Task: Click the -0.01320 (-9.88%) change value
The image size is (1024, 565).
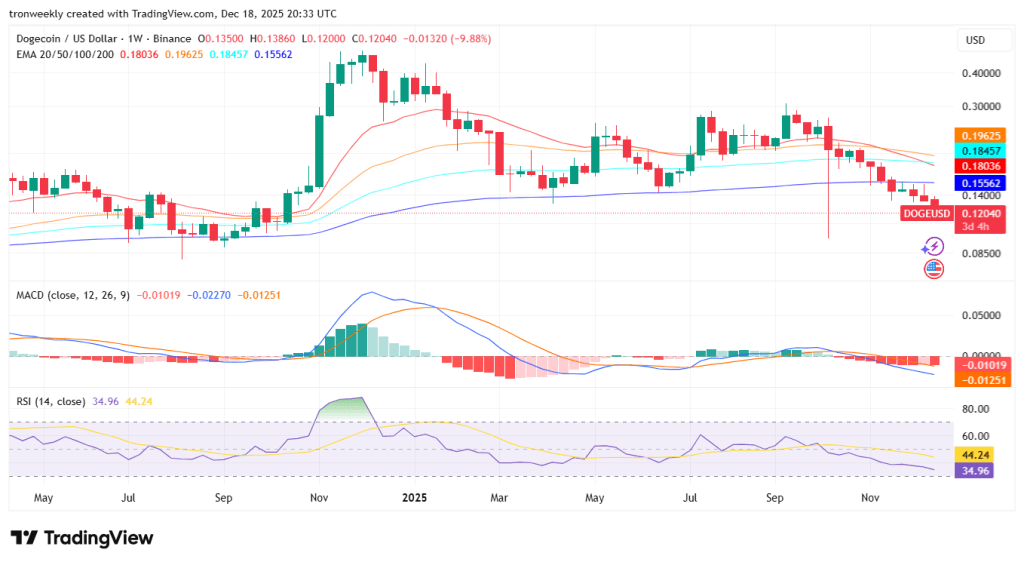Action: pyautogui.click(x=447, y=39)
